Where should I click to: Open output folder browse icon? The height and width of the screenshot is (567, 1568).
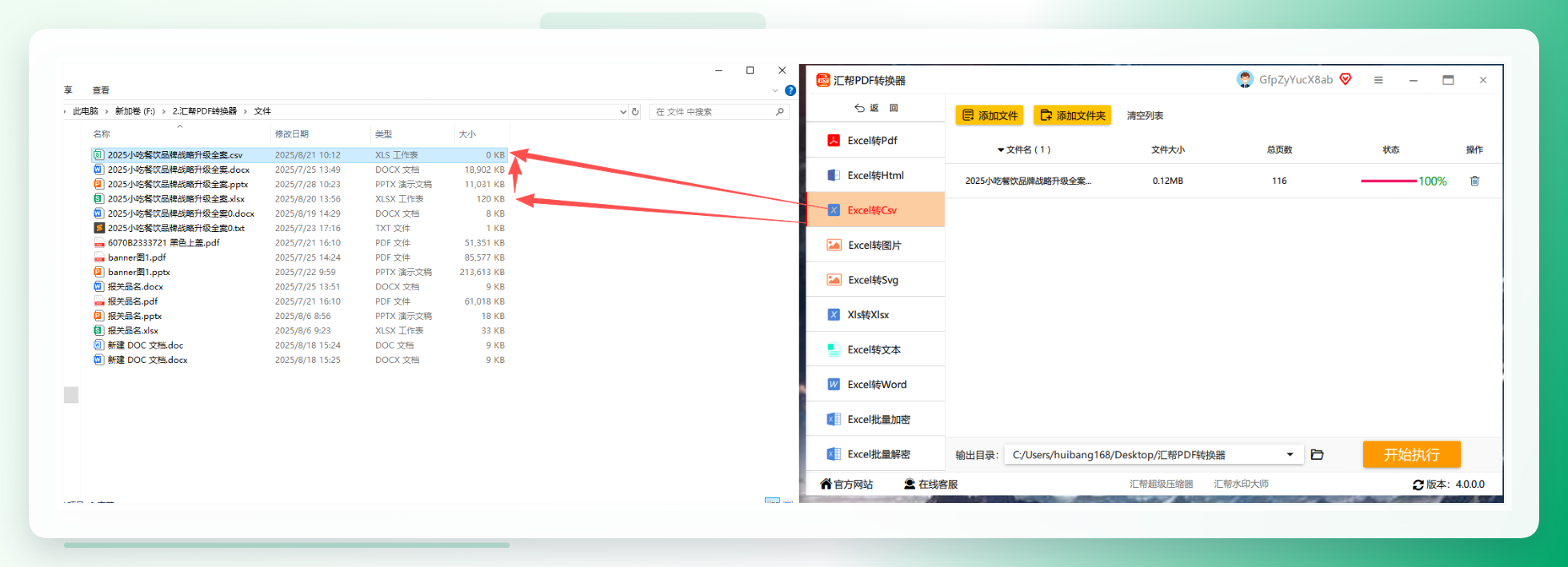pos(1317,454)
